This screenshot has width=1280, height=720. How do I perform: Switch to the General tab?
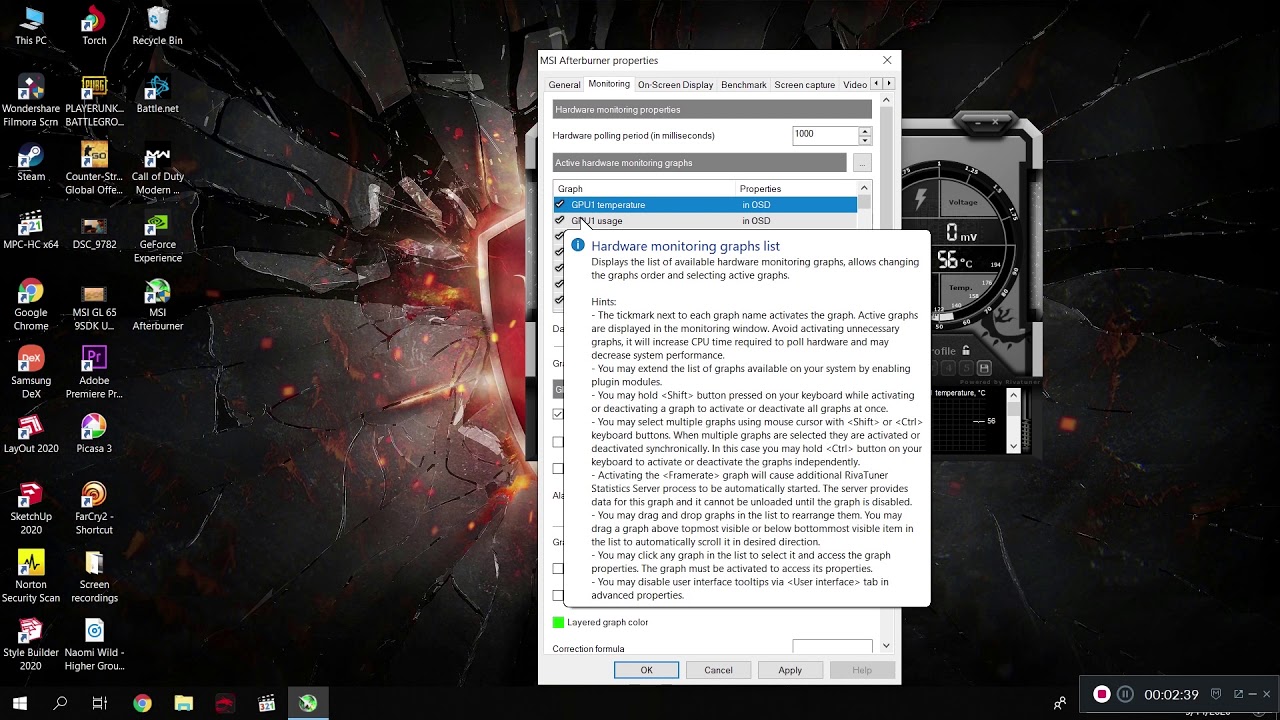(x=564, y=85)
